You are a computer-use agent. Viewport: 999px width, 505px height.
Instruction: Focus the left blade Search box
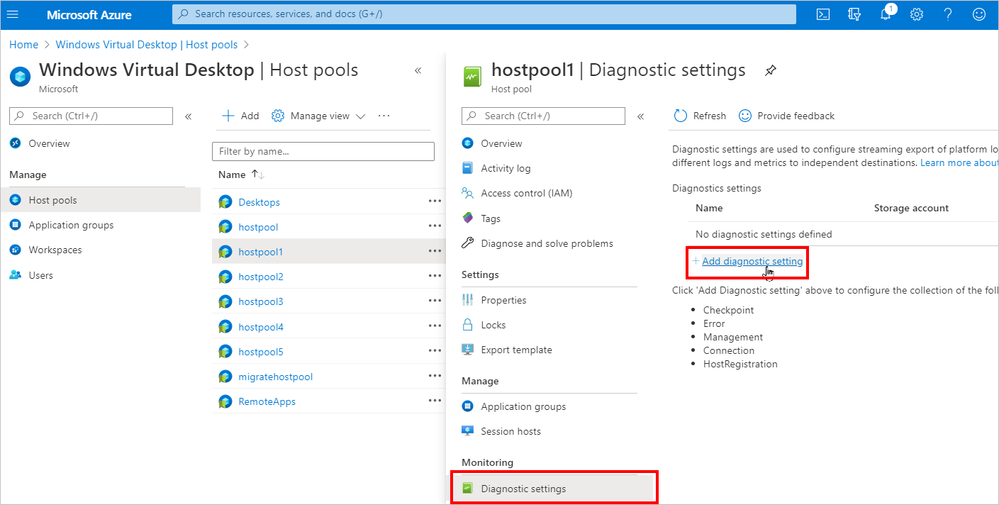click(91, 116)
